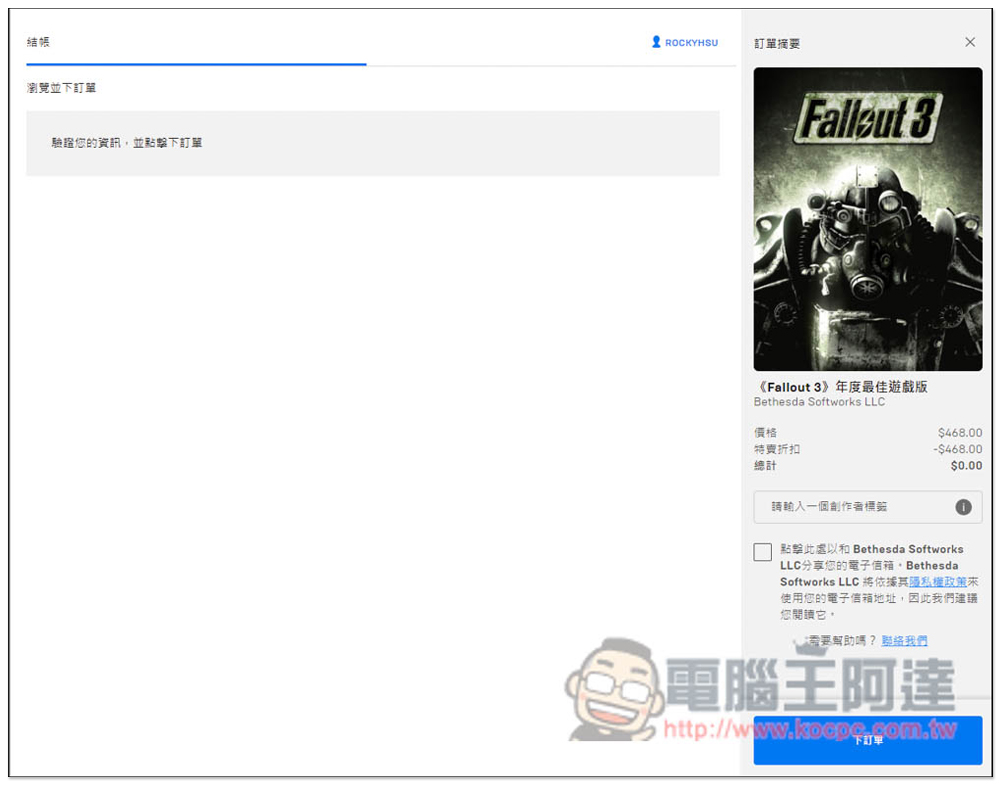The image size is (1000, 786).
Task: Click the game title 《Fallout 3》年度最佳遊戲版
Action: 841,387
